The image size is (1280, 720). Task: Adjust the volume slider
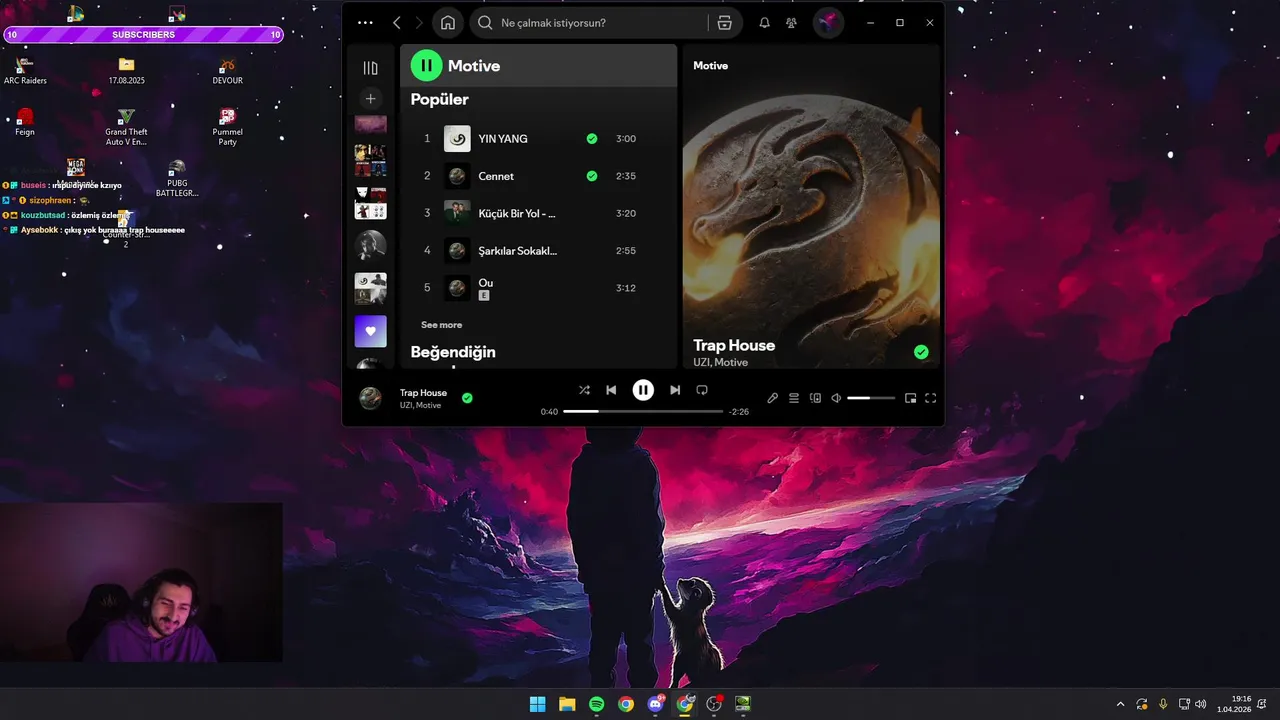tap(871, 398)
